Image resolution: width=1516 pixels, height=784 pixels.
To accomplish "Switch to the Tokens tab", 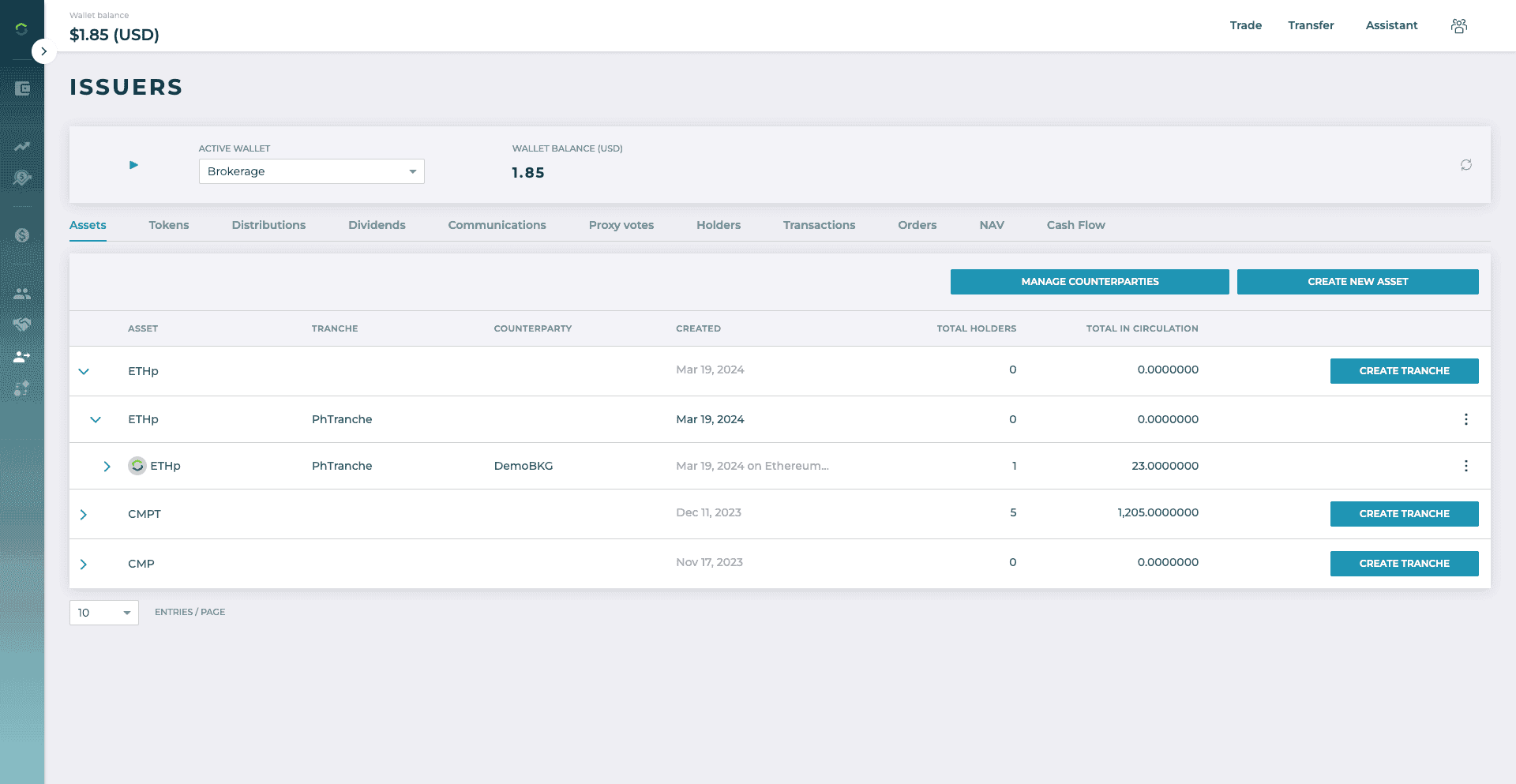I will 169,225.
